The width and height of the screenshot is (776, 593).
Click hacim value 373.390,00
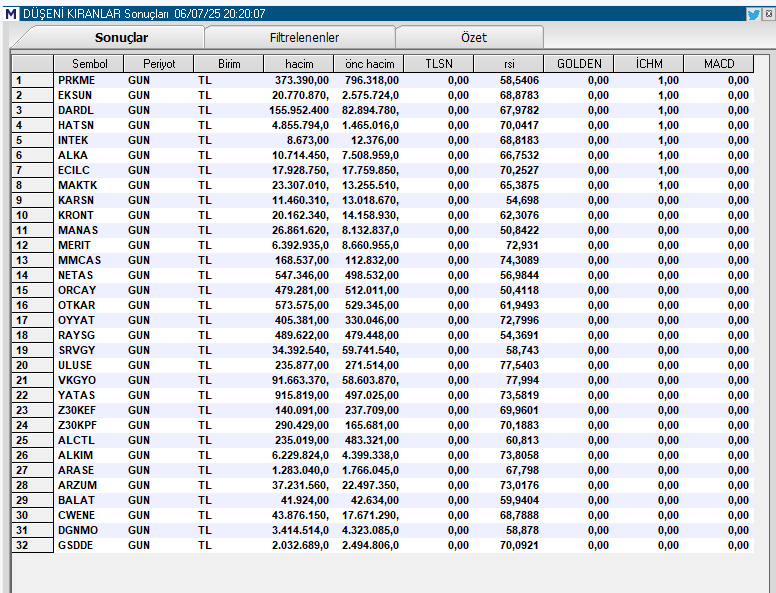(x=302, y=80)
